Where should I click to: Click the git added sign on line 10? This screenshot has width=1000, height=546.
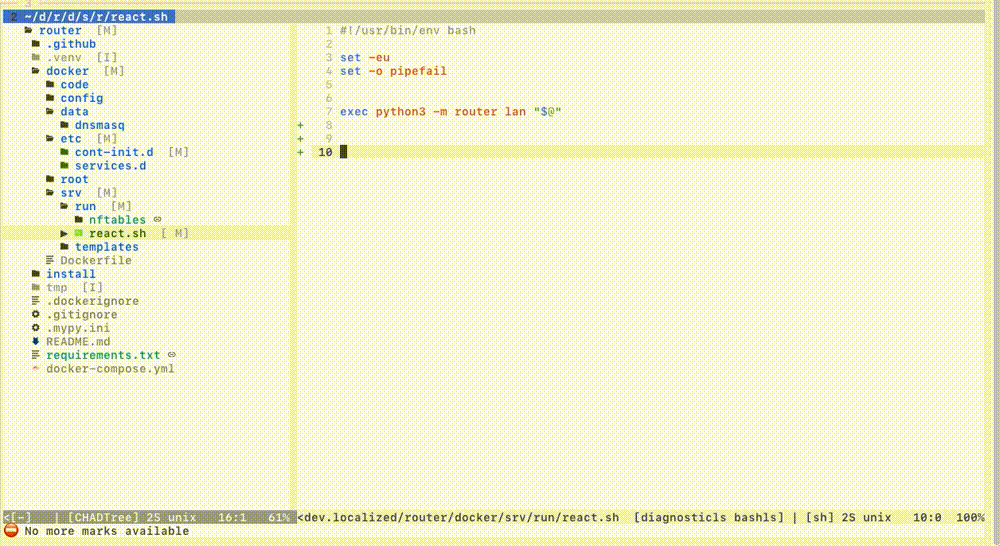[x=299, y=152]
